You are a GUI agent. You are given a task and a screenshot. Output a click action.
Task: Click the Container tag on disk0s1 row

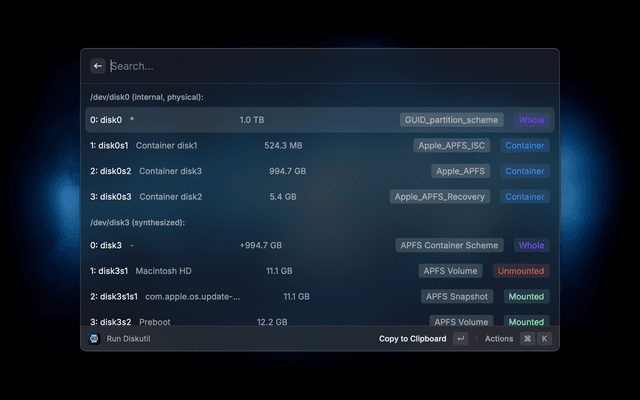[x=525, y=146]
